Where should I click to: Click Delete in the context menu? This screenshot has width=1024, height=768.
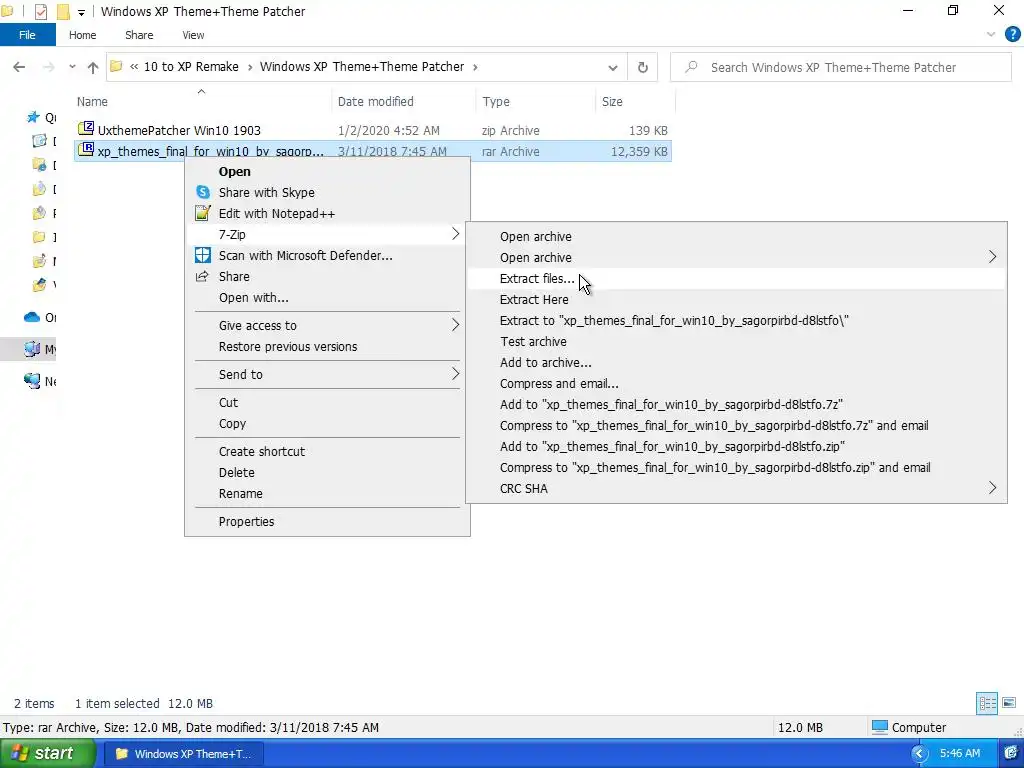[327, 472]
